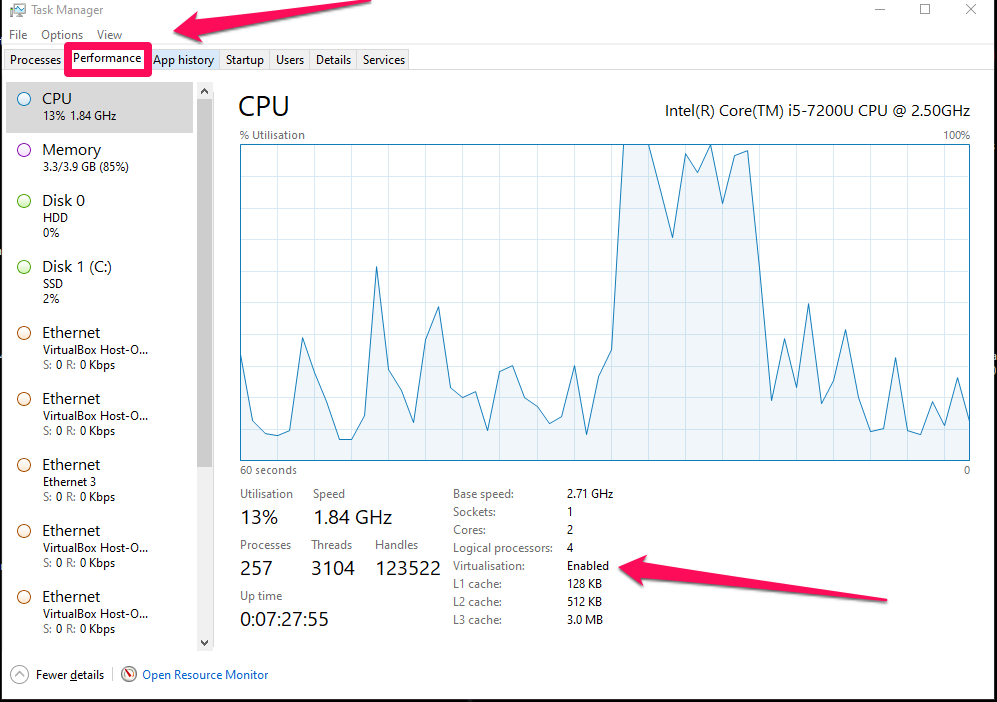This screenshot has width=997, height=702.
Task: Open the Options menu
Action: pos(62,34)
